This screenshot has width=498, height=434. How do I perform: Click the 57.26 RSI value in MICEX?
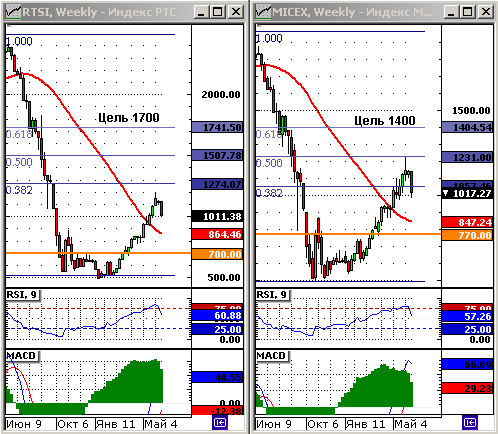tap(468, 316)
